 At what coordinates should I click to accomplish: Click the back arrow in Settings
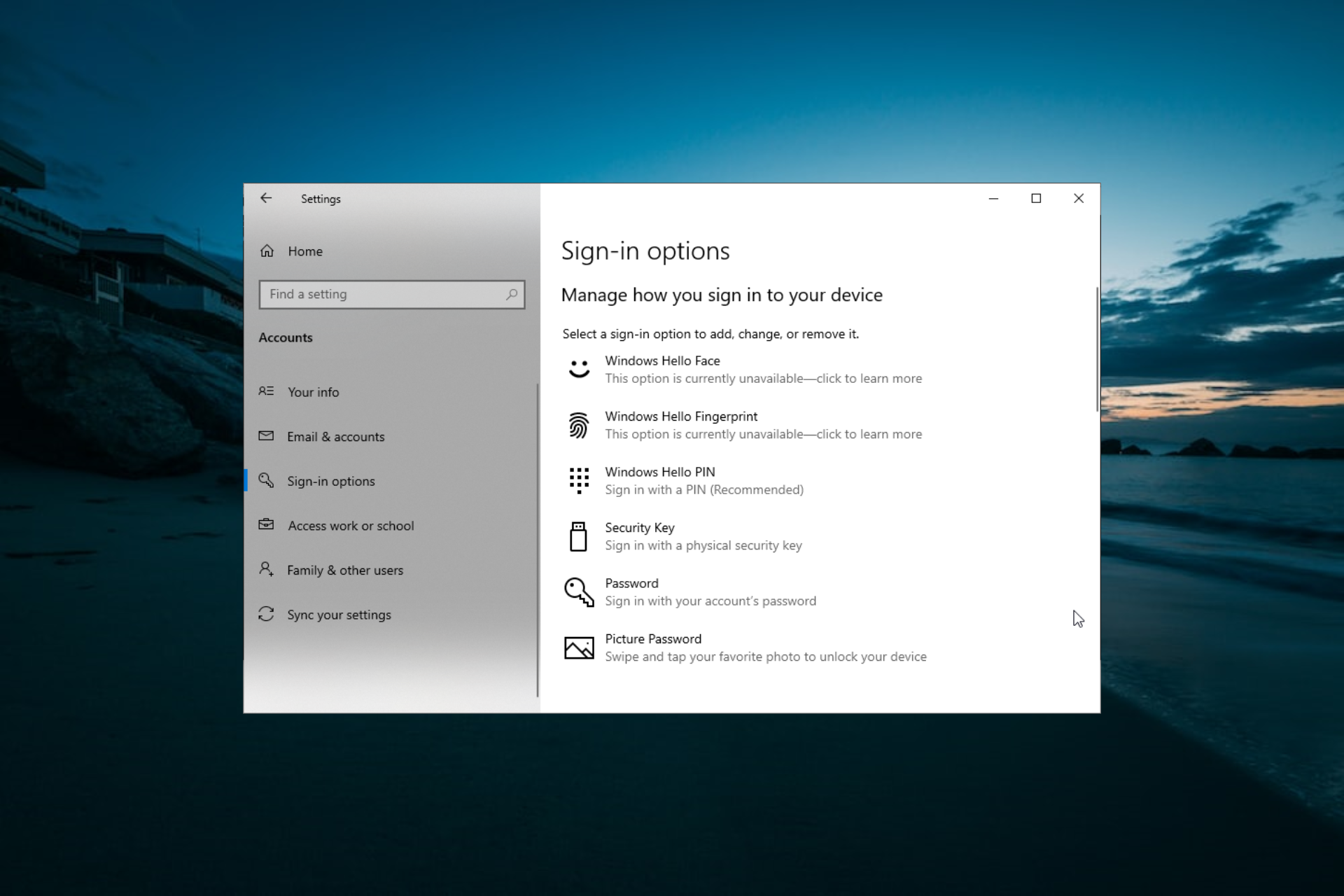(266, 198)
